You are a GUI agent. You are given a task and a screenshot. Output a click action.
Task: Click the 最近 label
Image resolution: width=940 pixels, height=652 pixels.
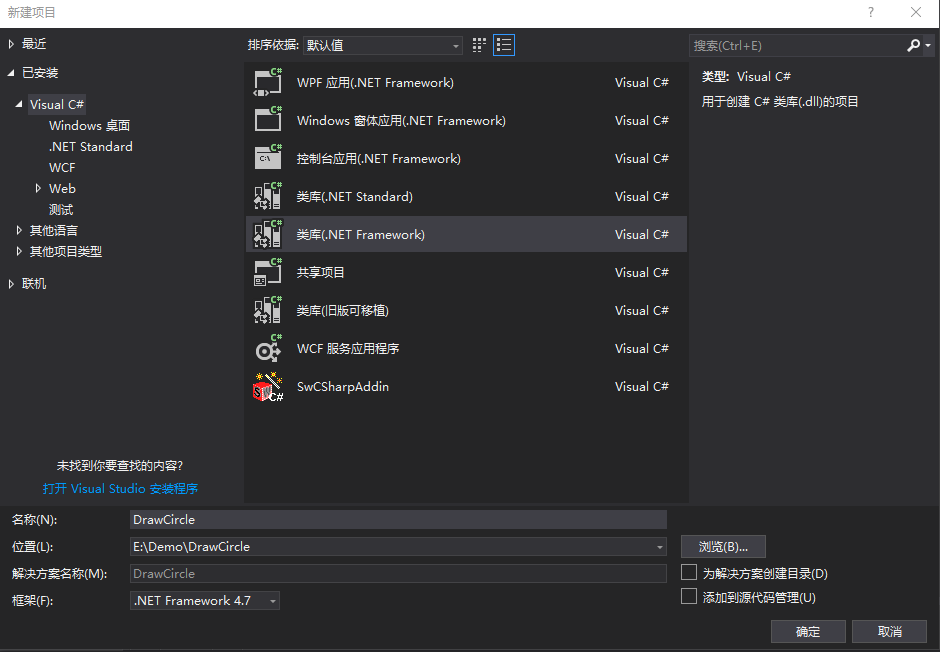[x=34, y=44]
